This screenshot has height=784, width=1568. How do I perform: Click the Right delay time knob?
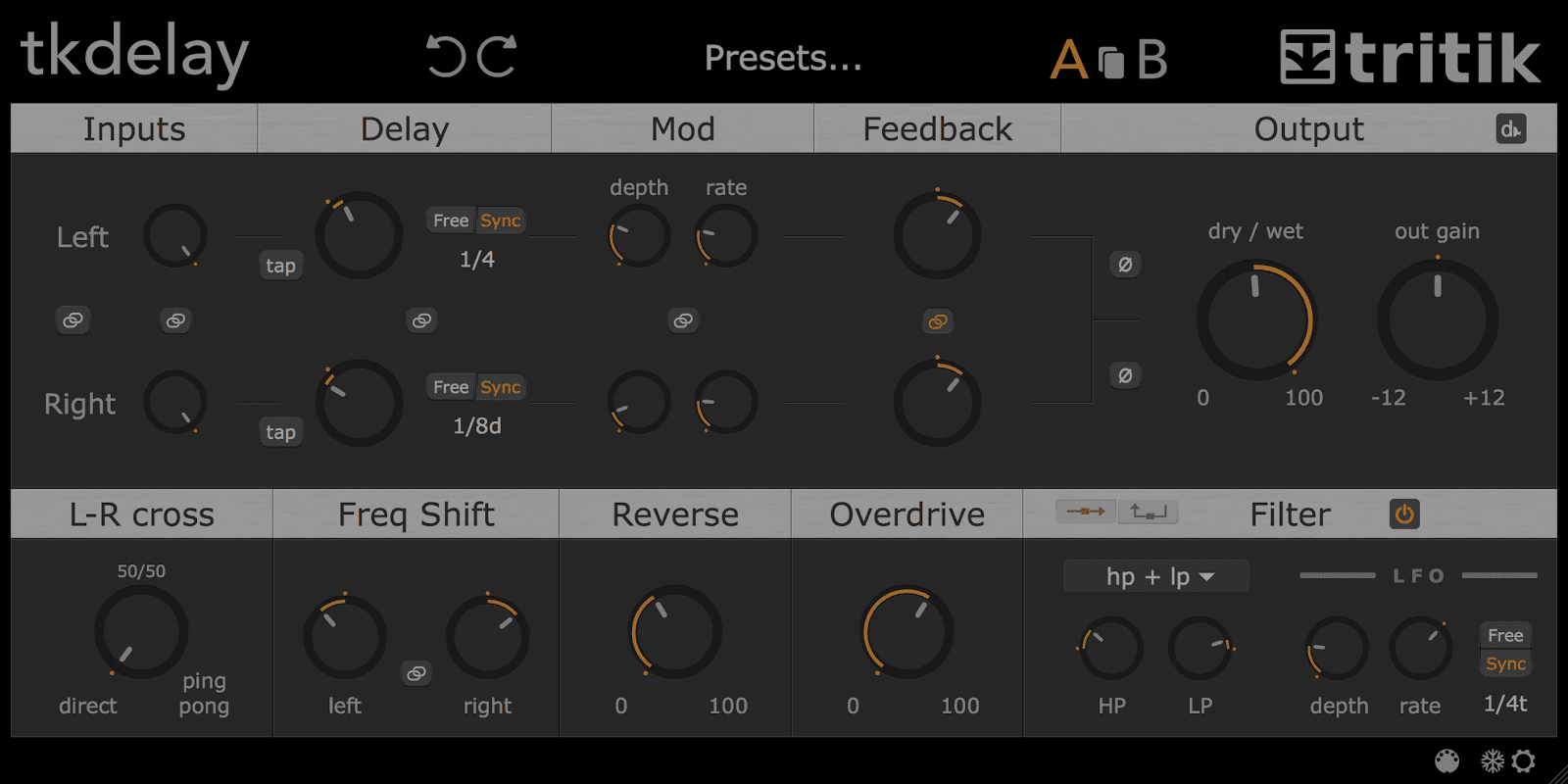[x=359, y=403]
